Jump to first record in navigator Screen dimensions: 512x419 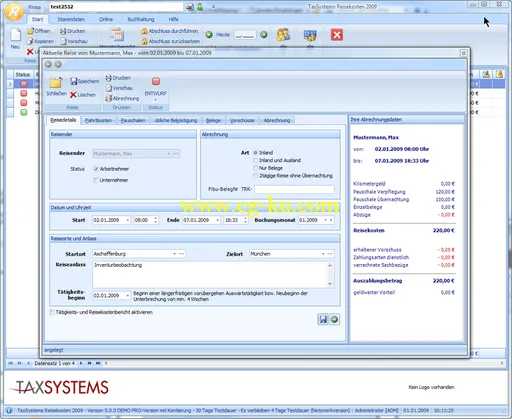point(11,363)
